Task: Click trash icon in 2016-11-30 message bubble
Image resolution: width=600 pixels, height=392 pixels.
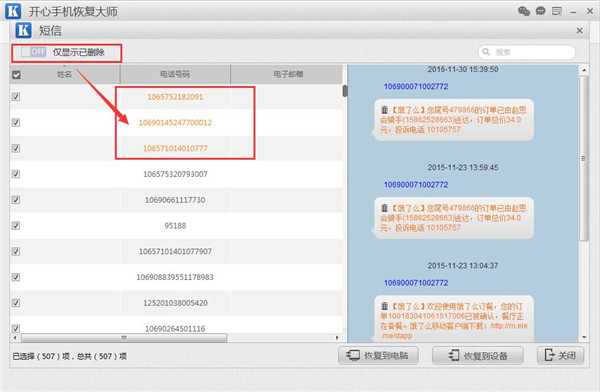Action: [x=385, y=110]
